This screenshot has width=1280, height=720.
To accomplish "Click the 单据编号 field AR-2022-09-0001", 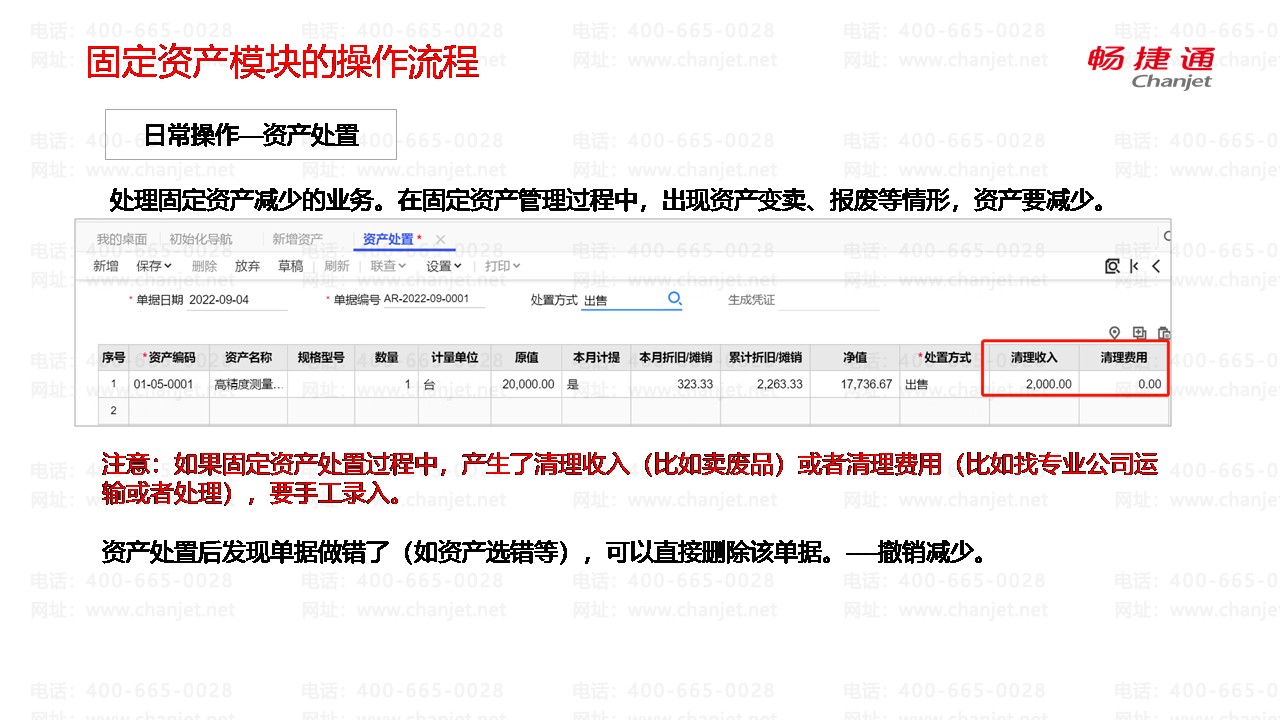I will (433, 299).
